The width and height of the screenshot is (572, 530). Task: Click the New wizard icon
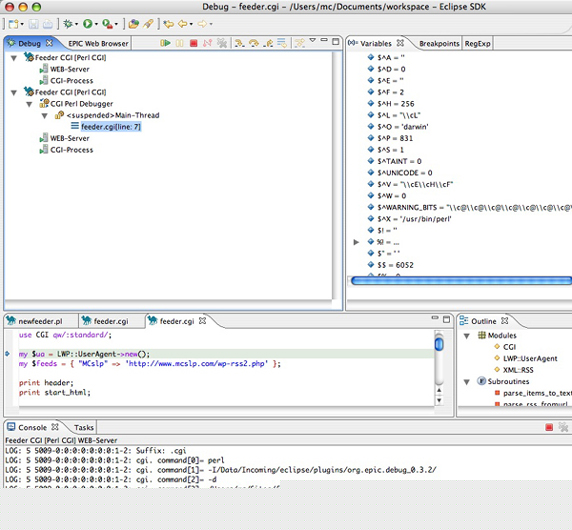tap(13, 24)
